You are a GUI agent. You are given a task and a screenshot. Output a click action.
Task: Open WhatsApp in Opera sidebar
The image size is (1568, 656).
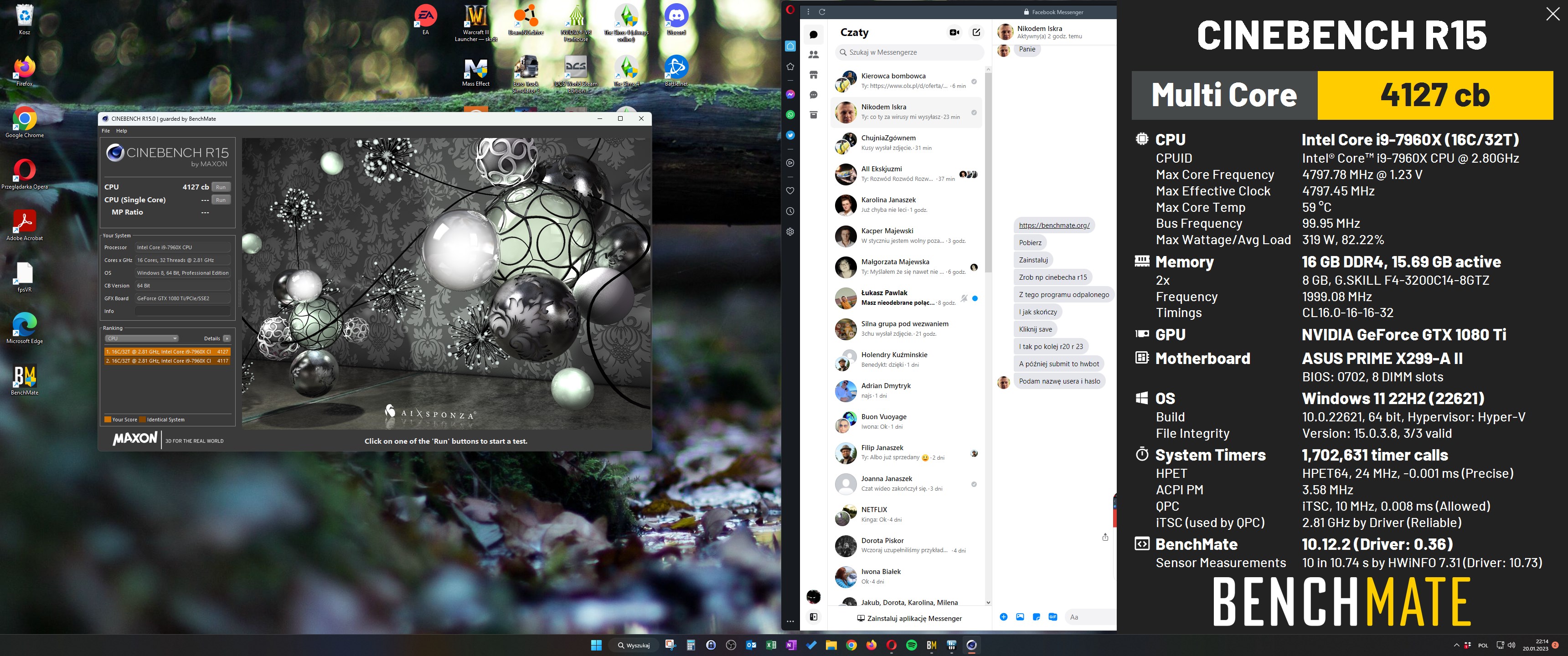click(x=790, y=114)
